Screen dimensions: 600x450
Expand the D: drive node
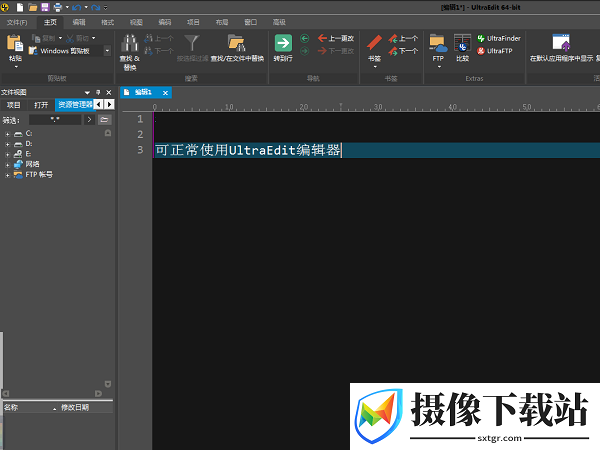coord(7,145)
